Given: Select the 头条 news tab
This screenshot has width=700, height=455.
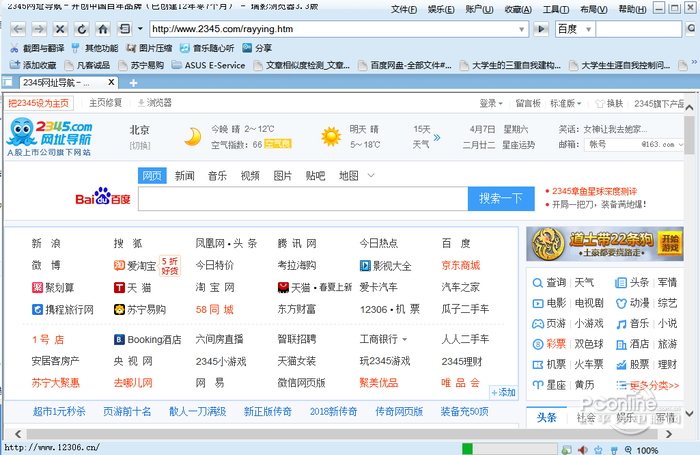Looking at the screenshot, I should point(547,417).
